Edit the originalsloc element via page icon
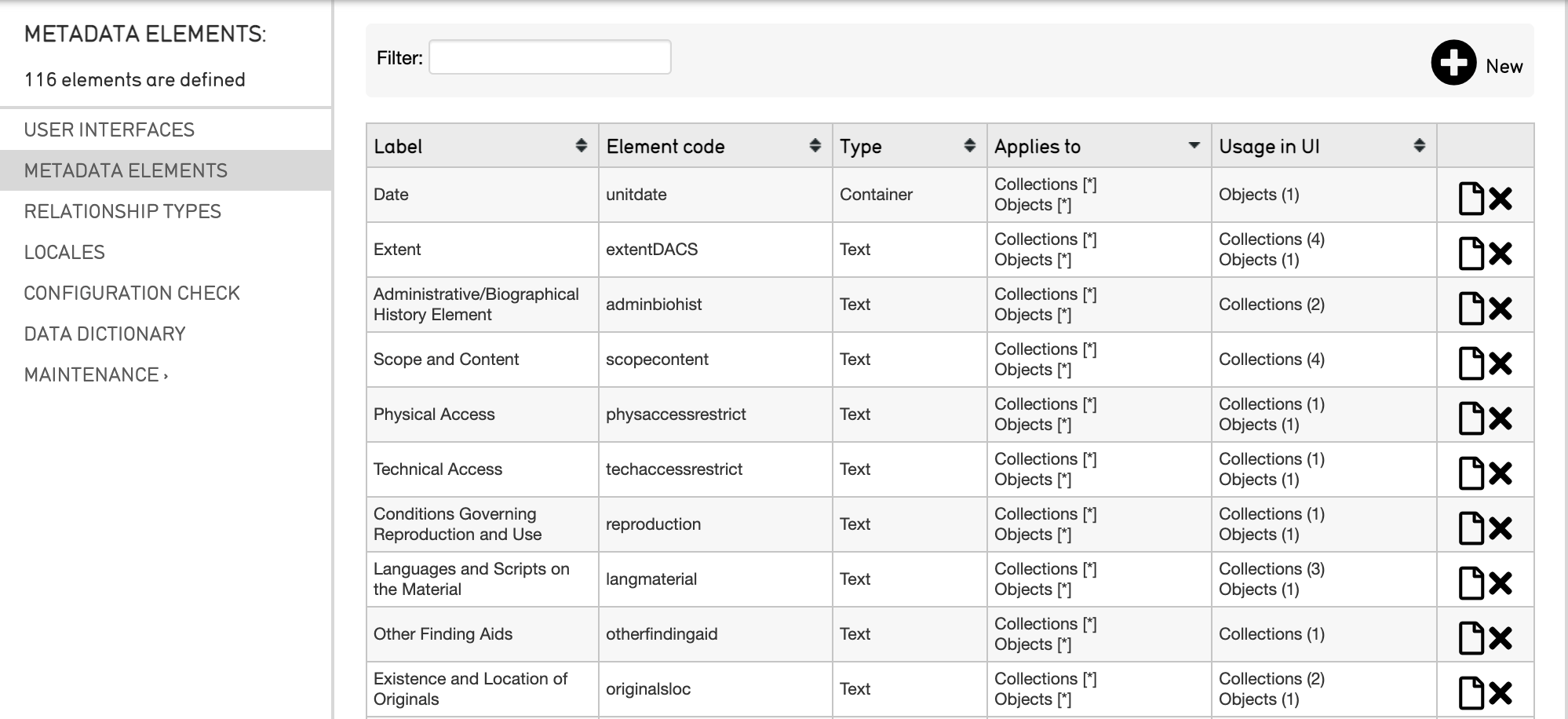1568x719 pixels. tap(1471, 693)
